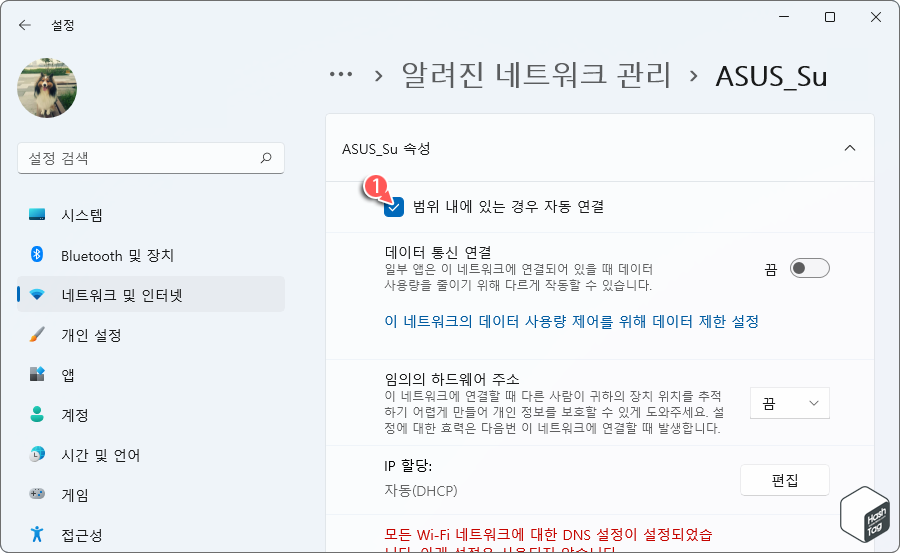Open 게임 controller icon
The height and width of the screenshot is (553, 900).
coord(37,494)
